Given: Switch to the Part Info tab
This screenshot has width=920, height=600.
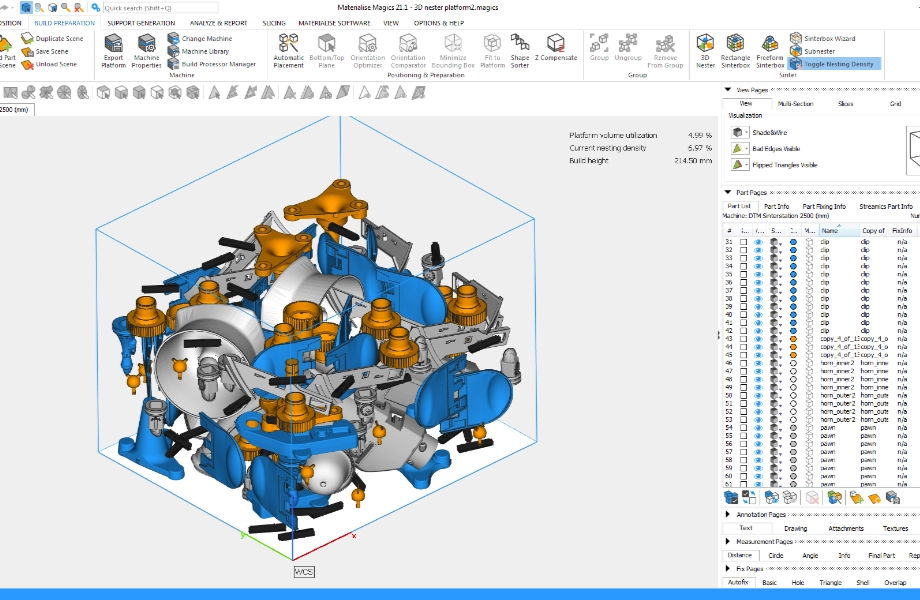Looking at the screenshot, I should coord(776,206).
